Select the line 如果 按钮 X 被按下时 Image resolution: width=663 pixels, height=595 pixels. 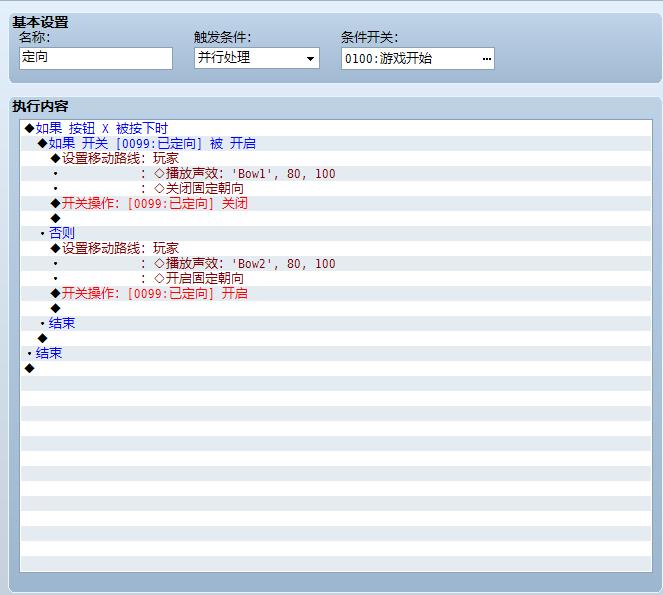point(336,128)
